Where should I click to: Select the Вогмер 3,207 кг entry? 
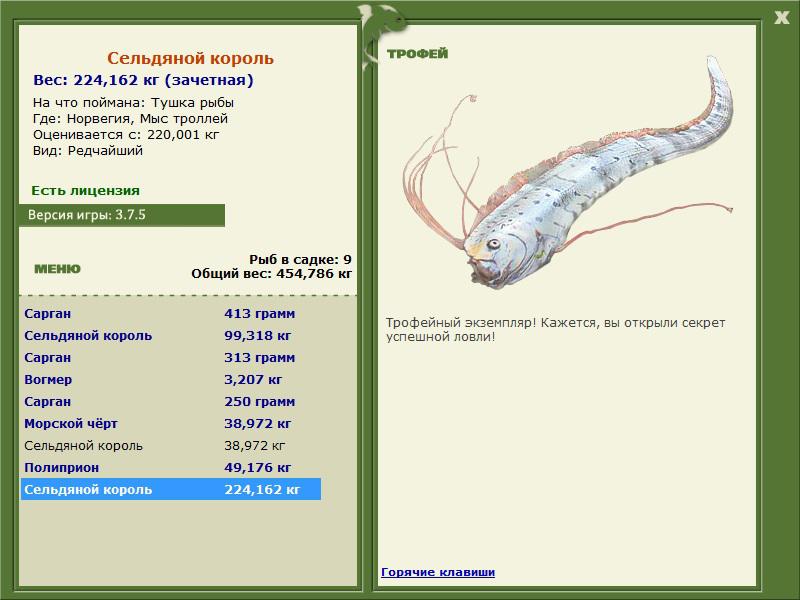tap(170, 380)
